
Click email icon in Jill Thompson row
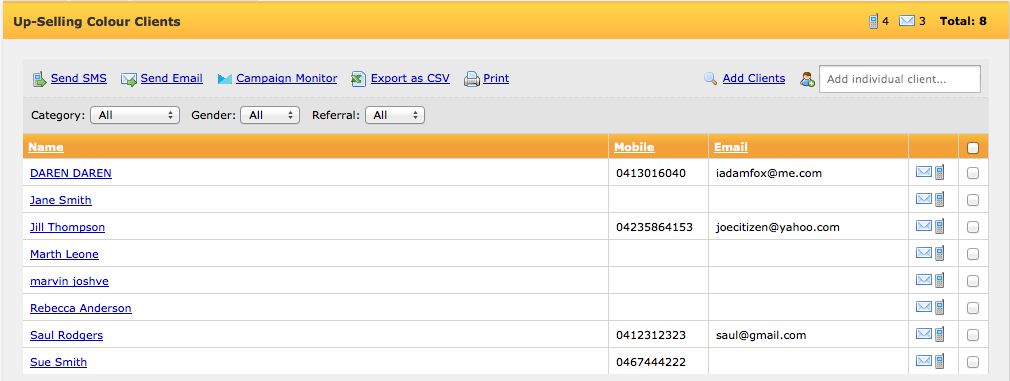pos(924,226)
